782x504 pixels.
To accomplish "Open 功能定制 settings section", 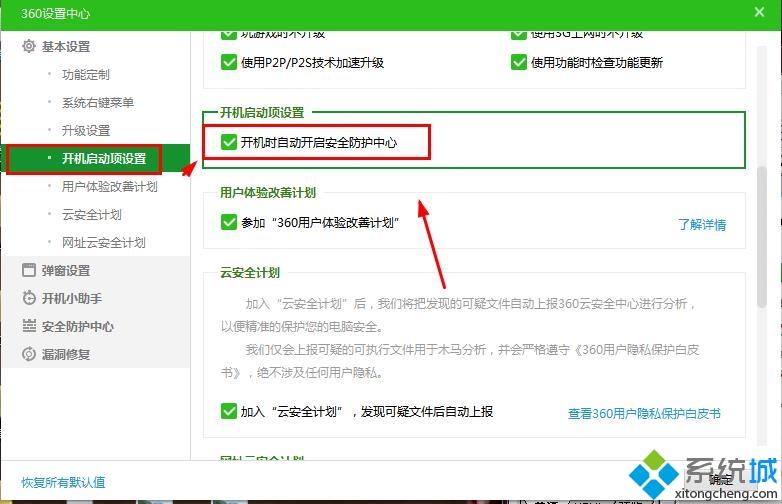I will point(85,75).
